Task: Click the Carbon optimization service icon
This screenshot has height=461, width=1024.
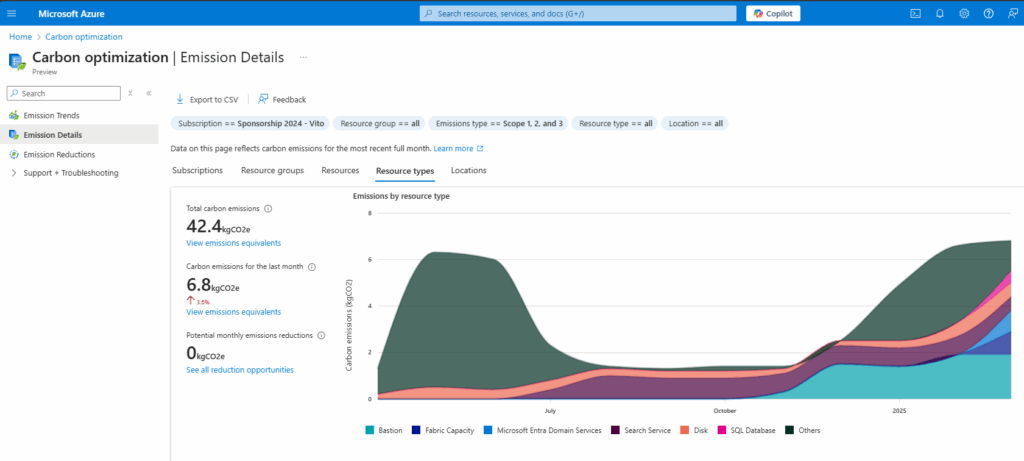Action: (17, 61)
